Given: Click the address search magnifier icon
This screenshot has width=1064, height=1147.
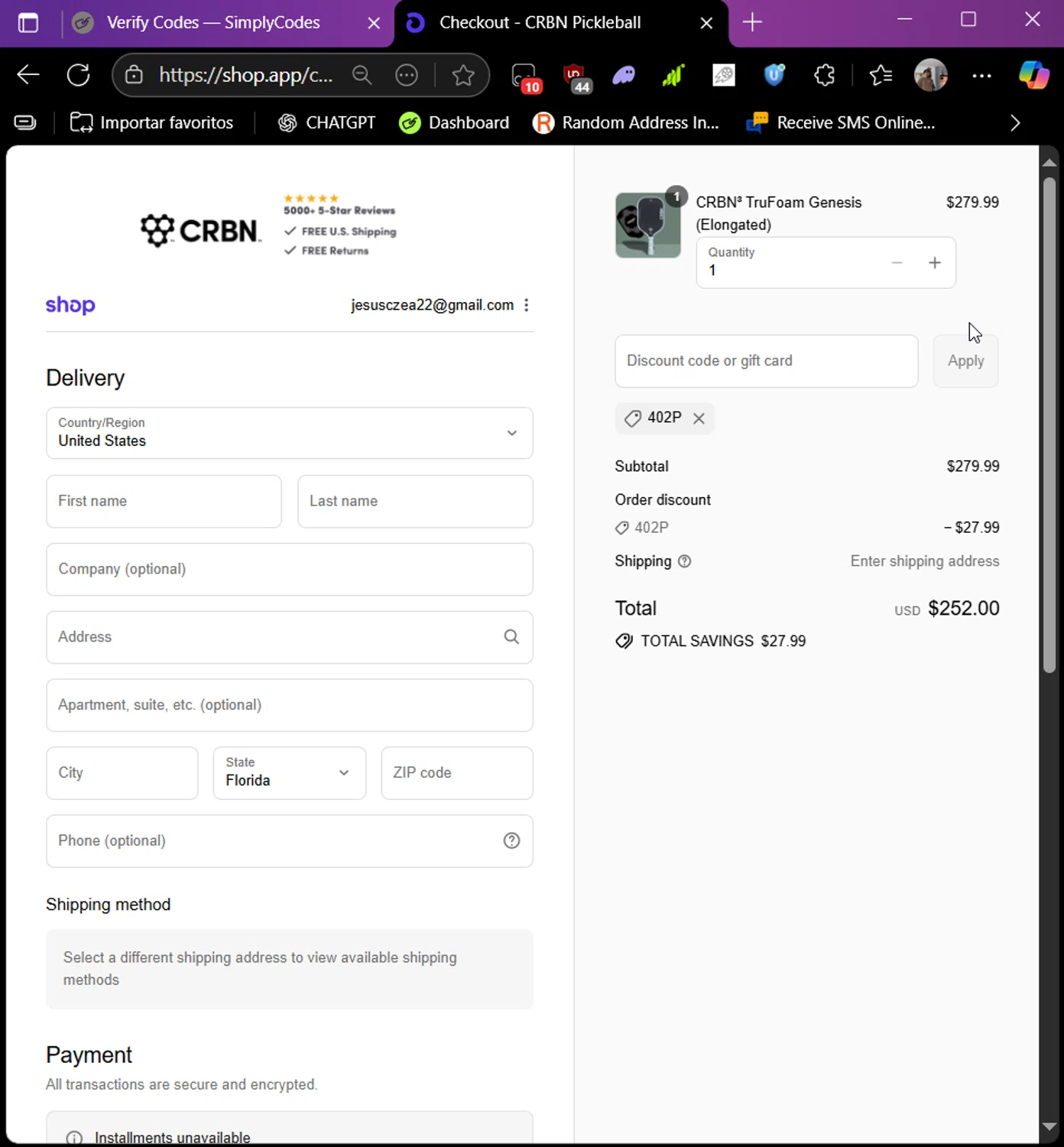Looking at the screenshot, I should coord(511,637).
